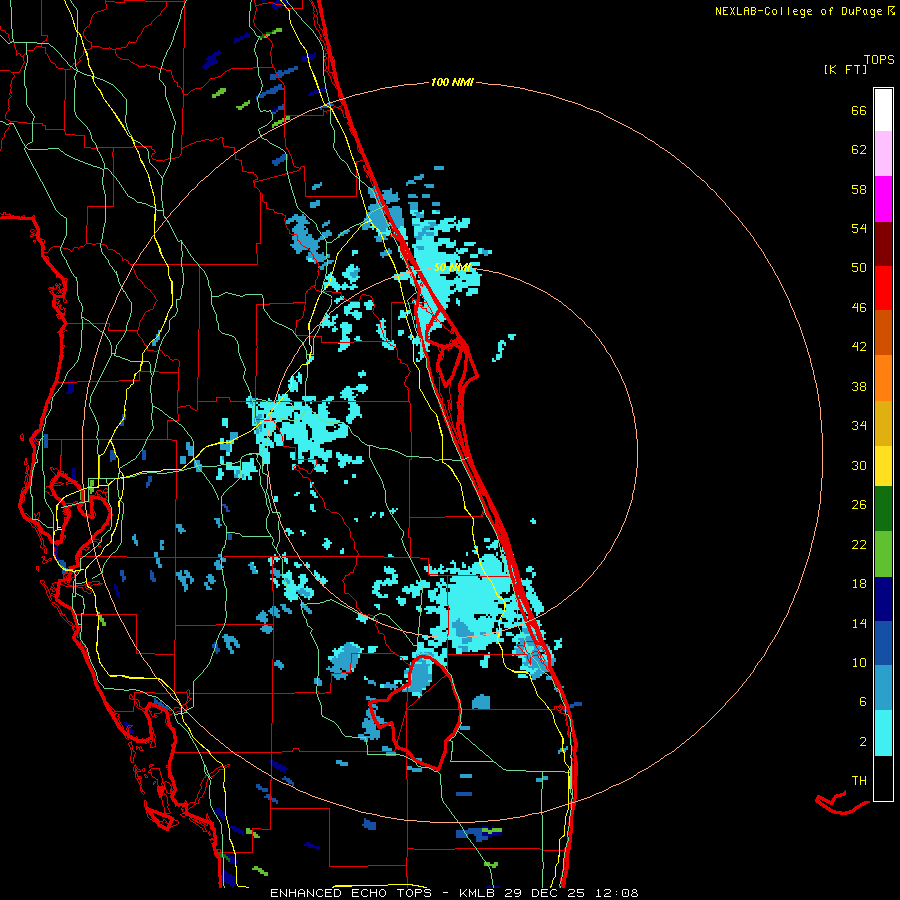Image resolution: width=900 pixels, height=900 pixels.
Task: Select the gold legend swatch
Action: [x=883, y=423]
